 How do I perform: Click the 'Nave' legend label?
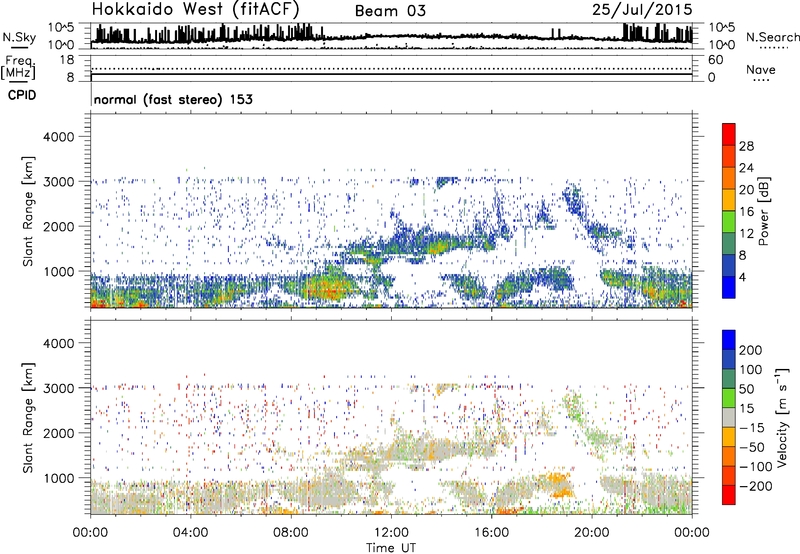pos(761,70)
